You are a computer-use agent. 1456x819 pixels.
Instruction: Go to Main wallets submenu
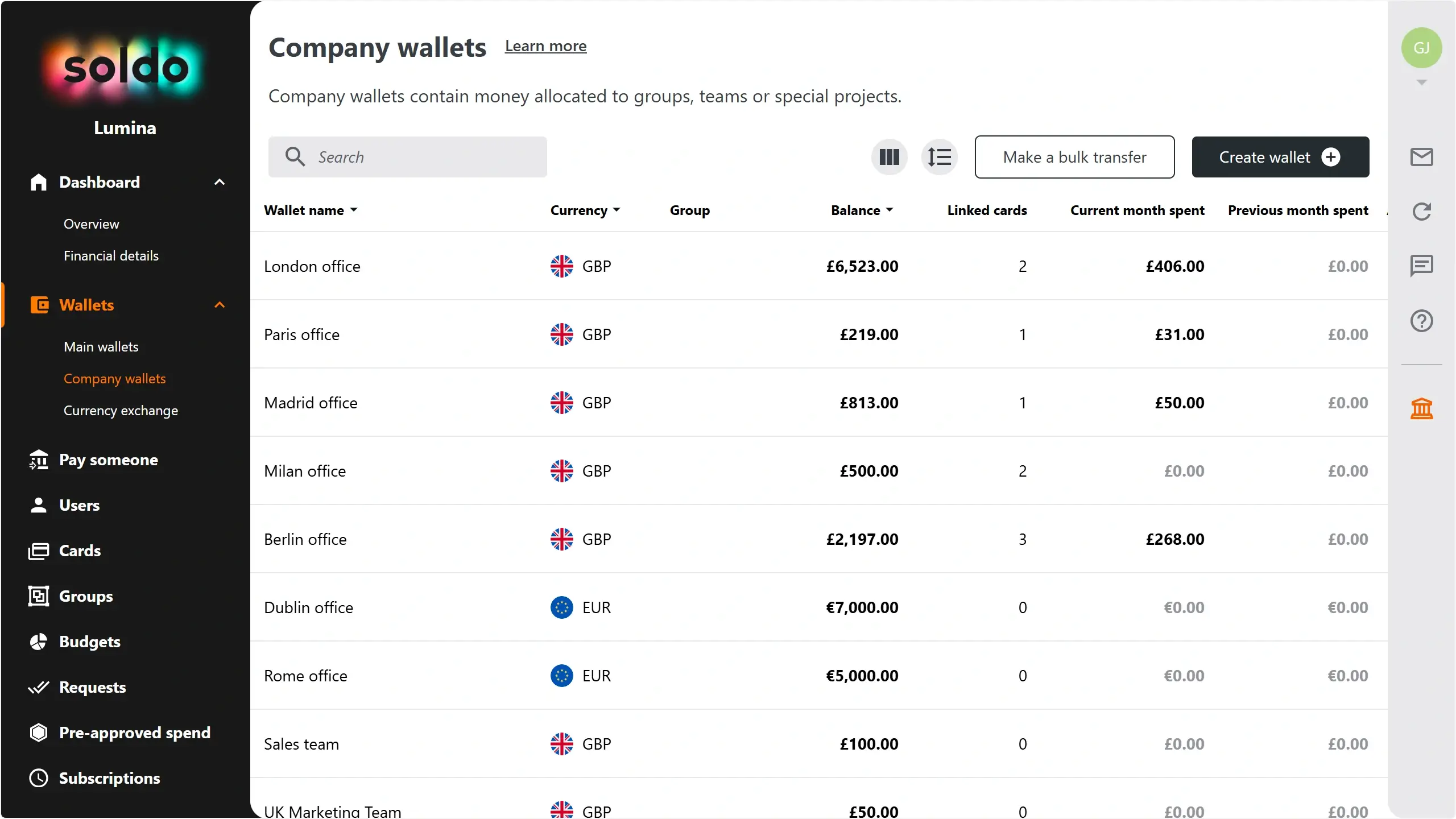point(101,347)
